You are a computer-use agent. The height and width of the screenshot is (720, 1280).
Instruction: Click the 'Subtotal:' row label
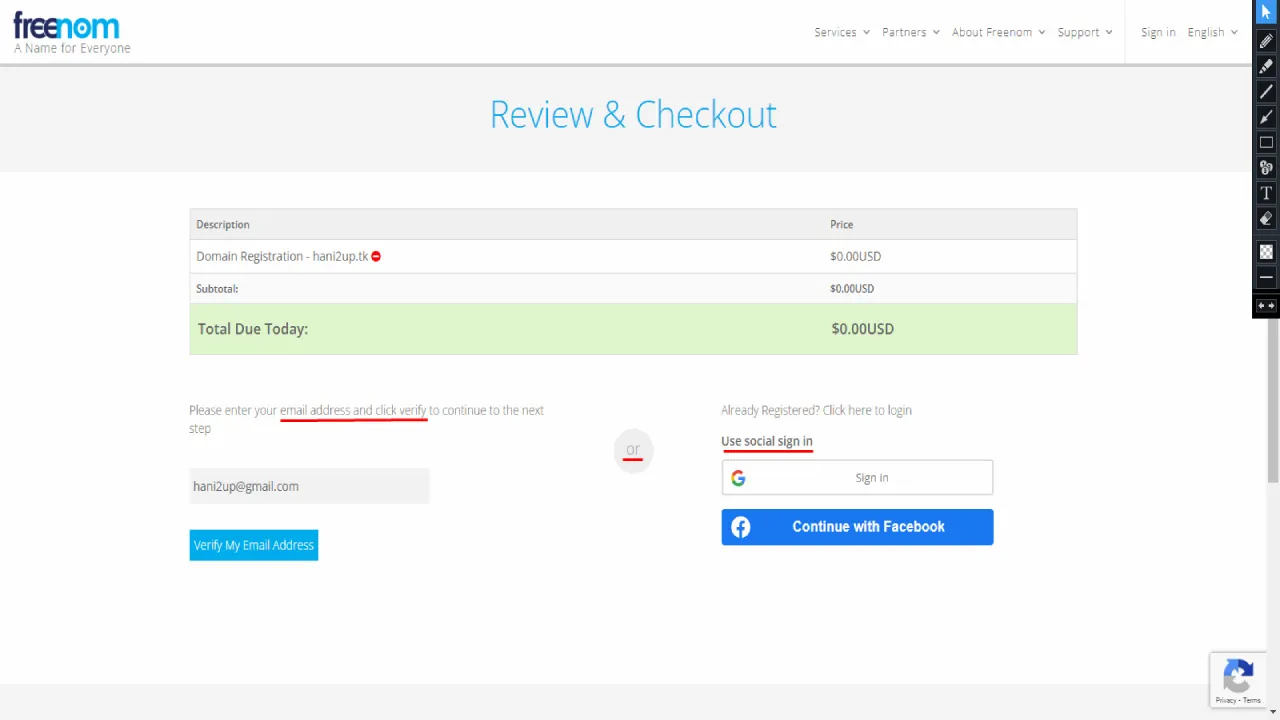217,288
